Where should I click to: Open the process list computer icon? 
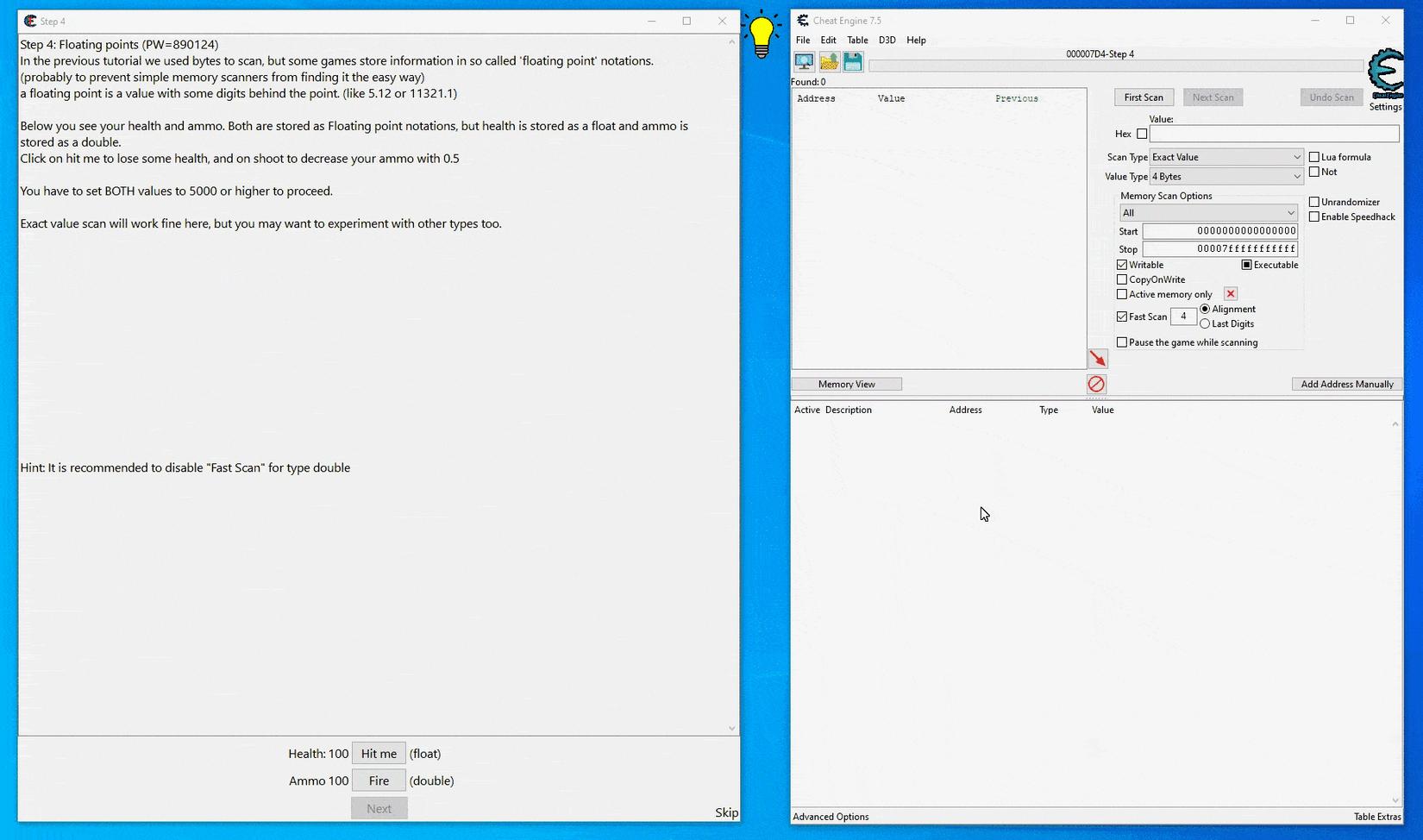click(x=804, y=61)
